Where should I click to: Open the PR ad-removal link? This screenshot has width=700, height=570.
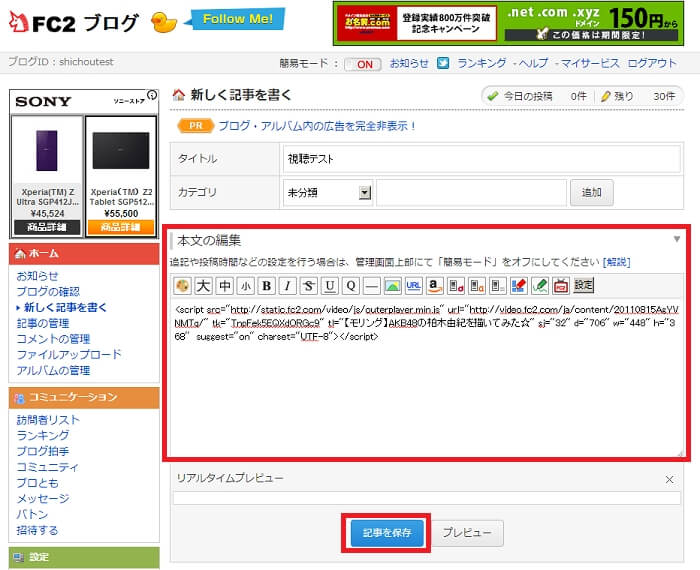tap(317, 126)
